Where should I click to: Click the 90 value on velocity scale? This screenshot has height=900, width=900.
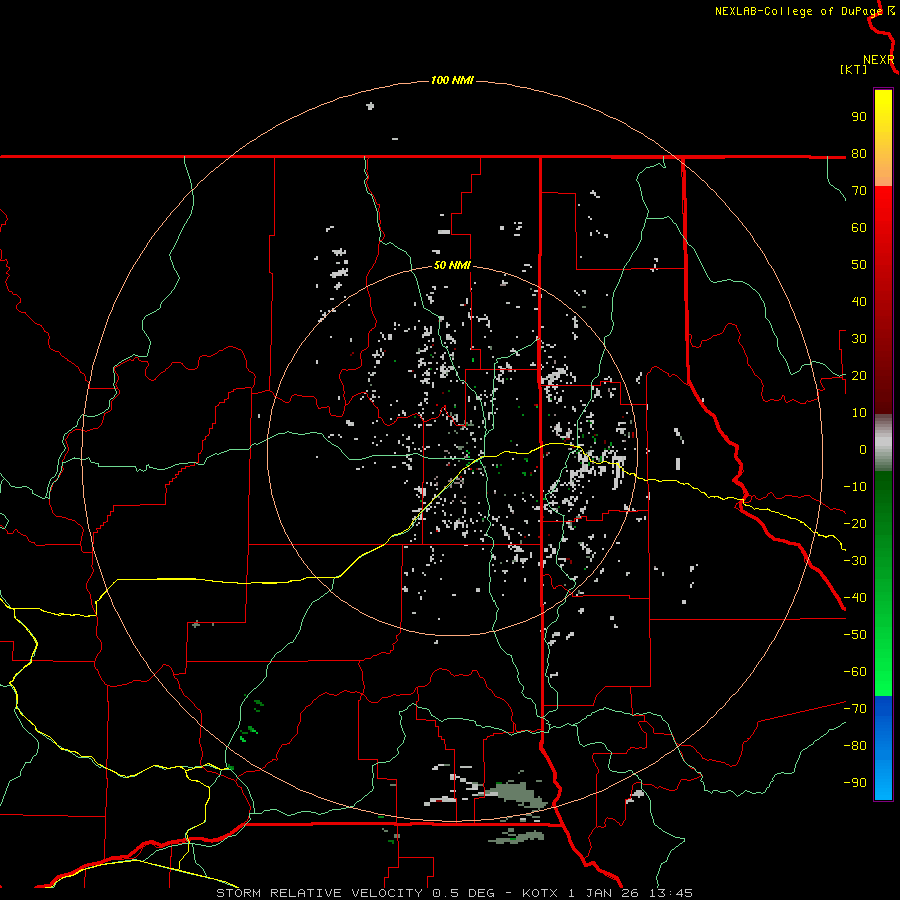[859, 117]
